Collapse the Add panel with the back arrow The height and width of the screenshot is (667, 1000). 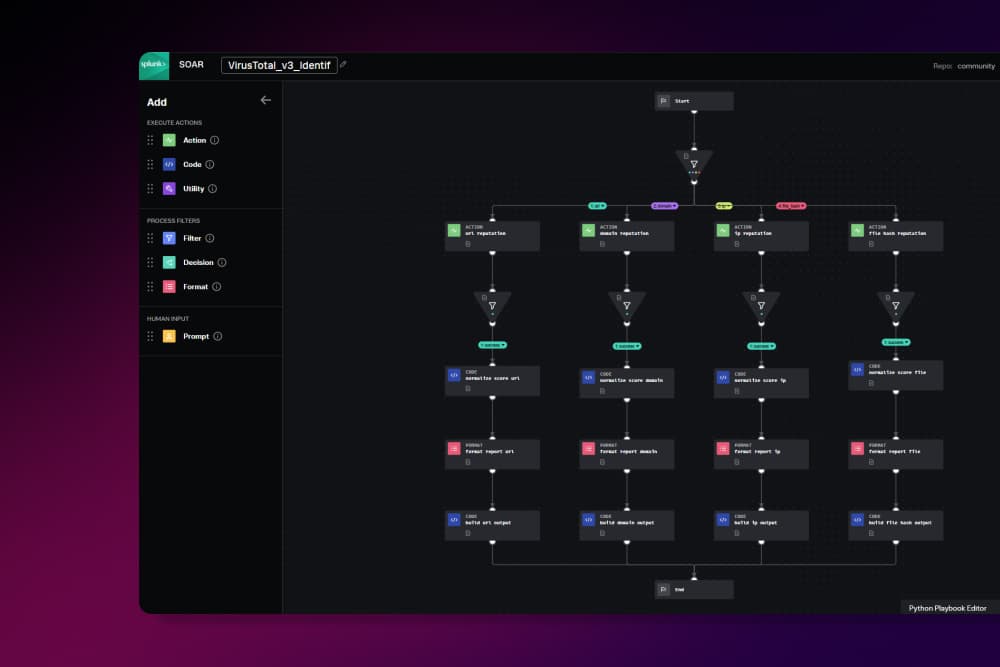(265, 100)
